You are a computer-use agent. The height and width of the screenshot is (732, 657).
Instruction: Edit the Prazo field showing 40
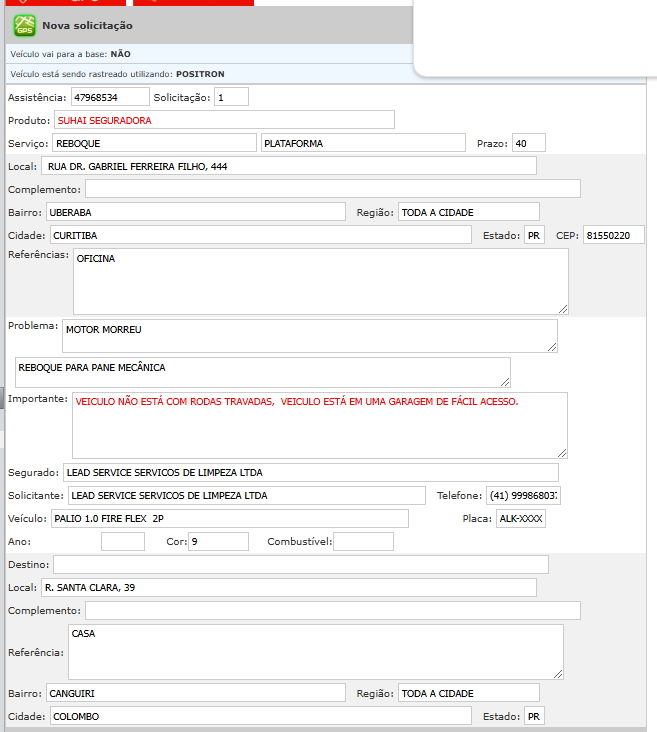point(526,143)
